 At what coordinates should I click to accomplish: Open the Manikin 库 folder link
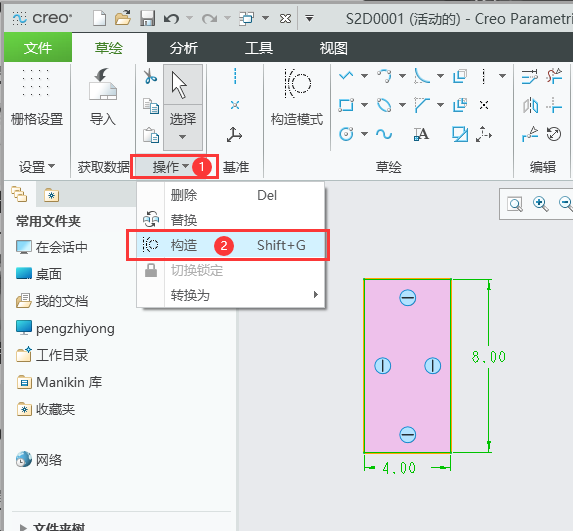point(59,382)
